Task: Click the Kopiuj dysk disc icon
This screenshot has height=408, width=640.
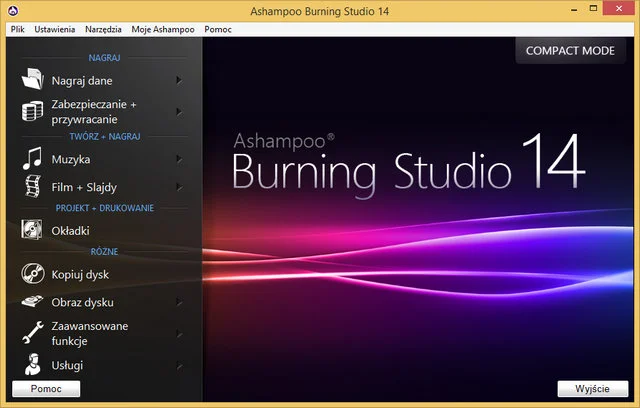Action: click(33, 274)
